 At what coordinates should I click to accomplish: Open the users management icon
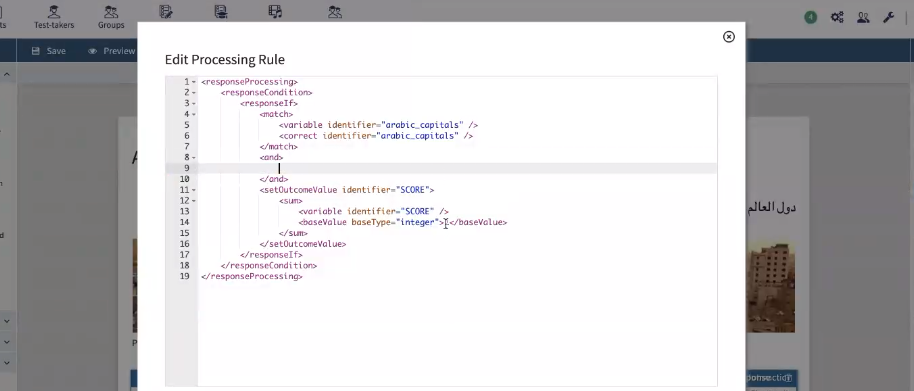(863, 17)
